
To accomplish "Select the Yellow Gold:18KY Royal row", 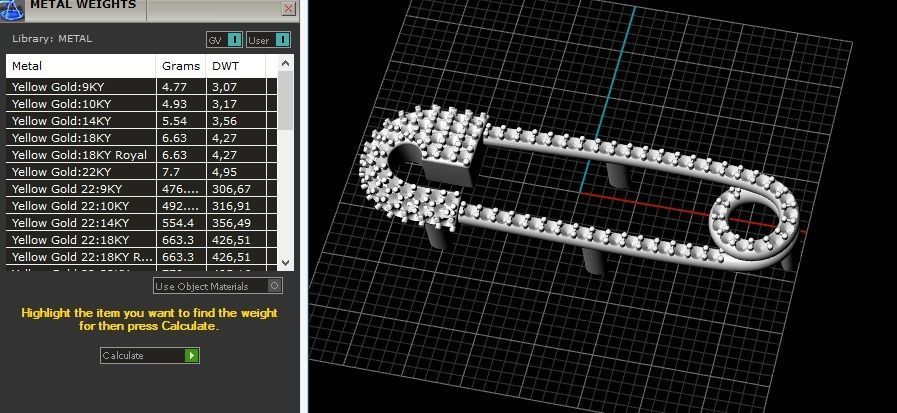I will coord(141,154).
